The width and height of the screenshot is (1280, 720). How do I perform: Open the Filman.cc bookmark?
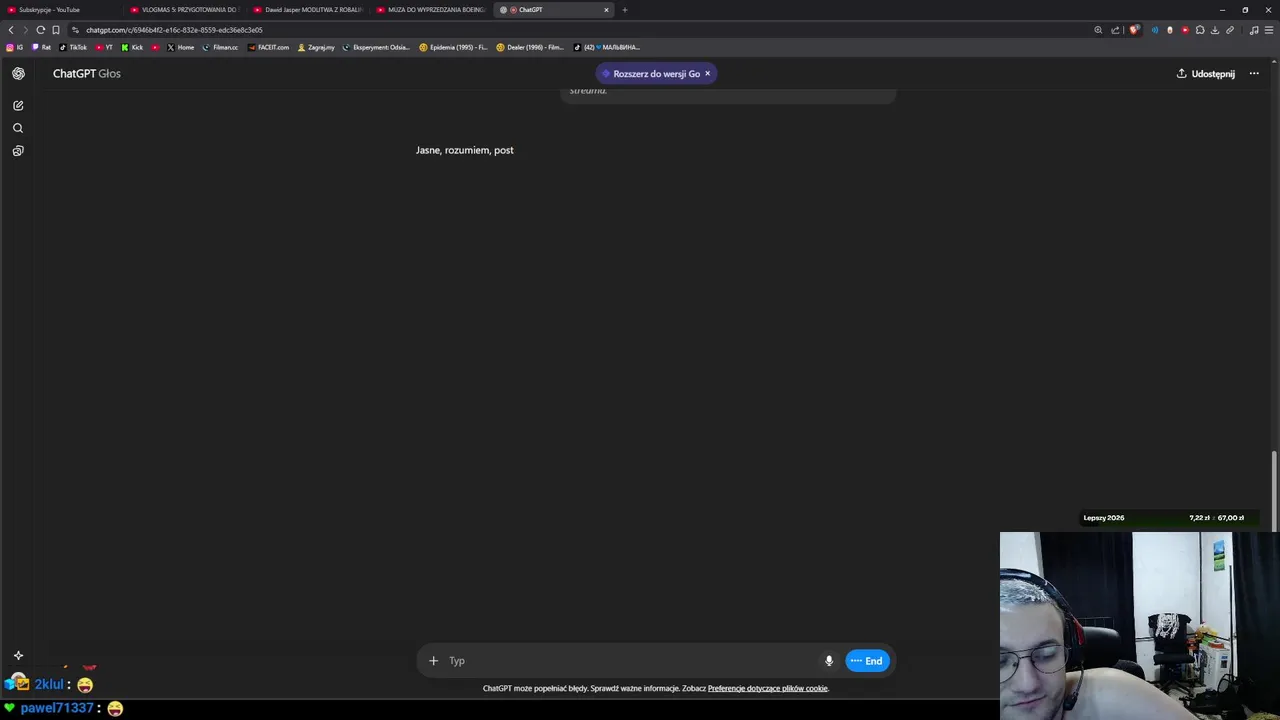(x=220, y=47)
